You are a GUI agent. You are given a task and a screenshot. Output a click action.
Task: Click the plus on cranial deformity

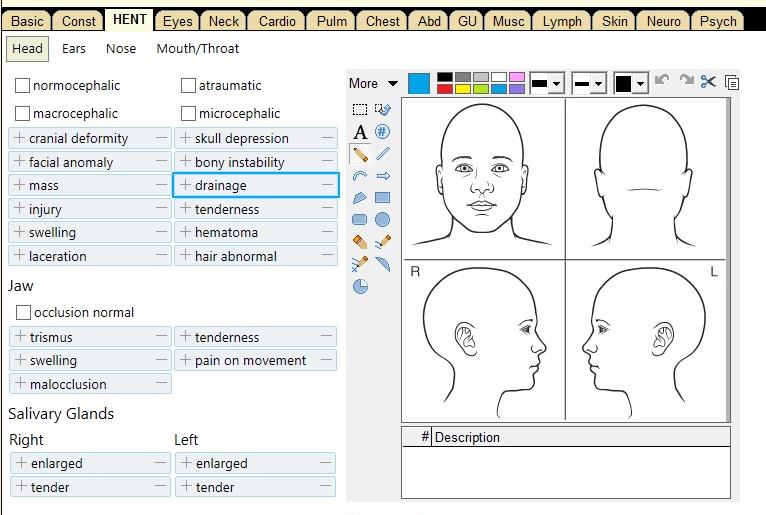[18, 138]
